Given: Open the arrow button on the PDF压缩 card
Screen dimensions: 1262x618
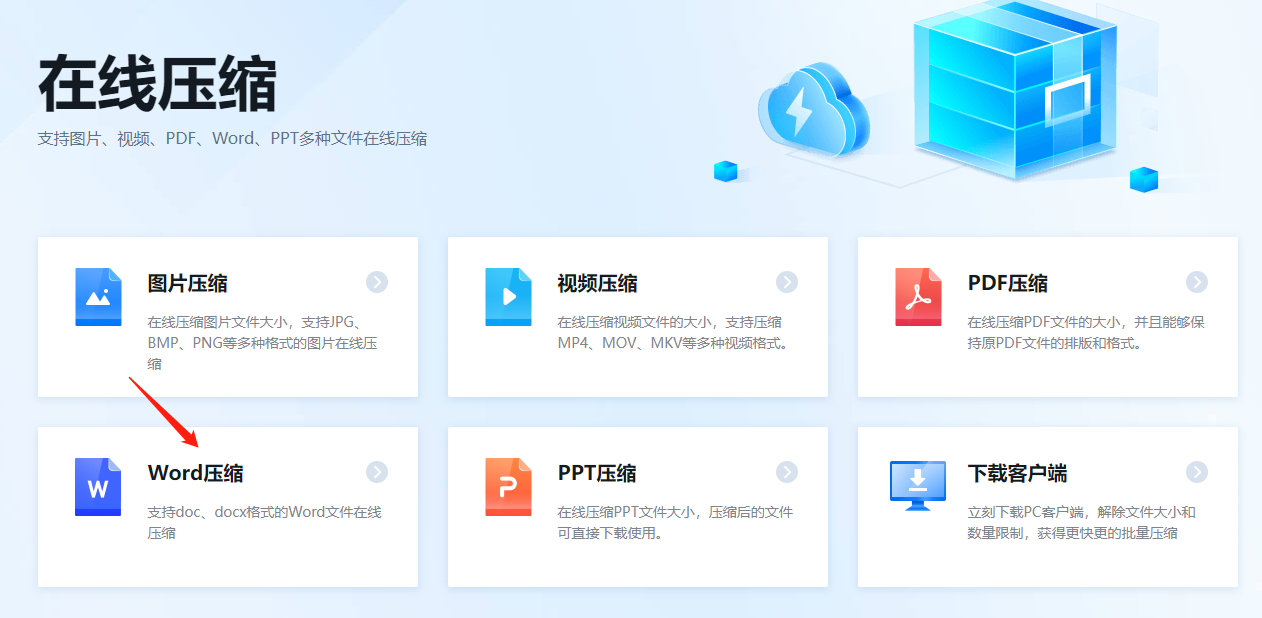Looking at the screenshot, I should click(x=1197, y=282).
